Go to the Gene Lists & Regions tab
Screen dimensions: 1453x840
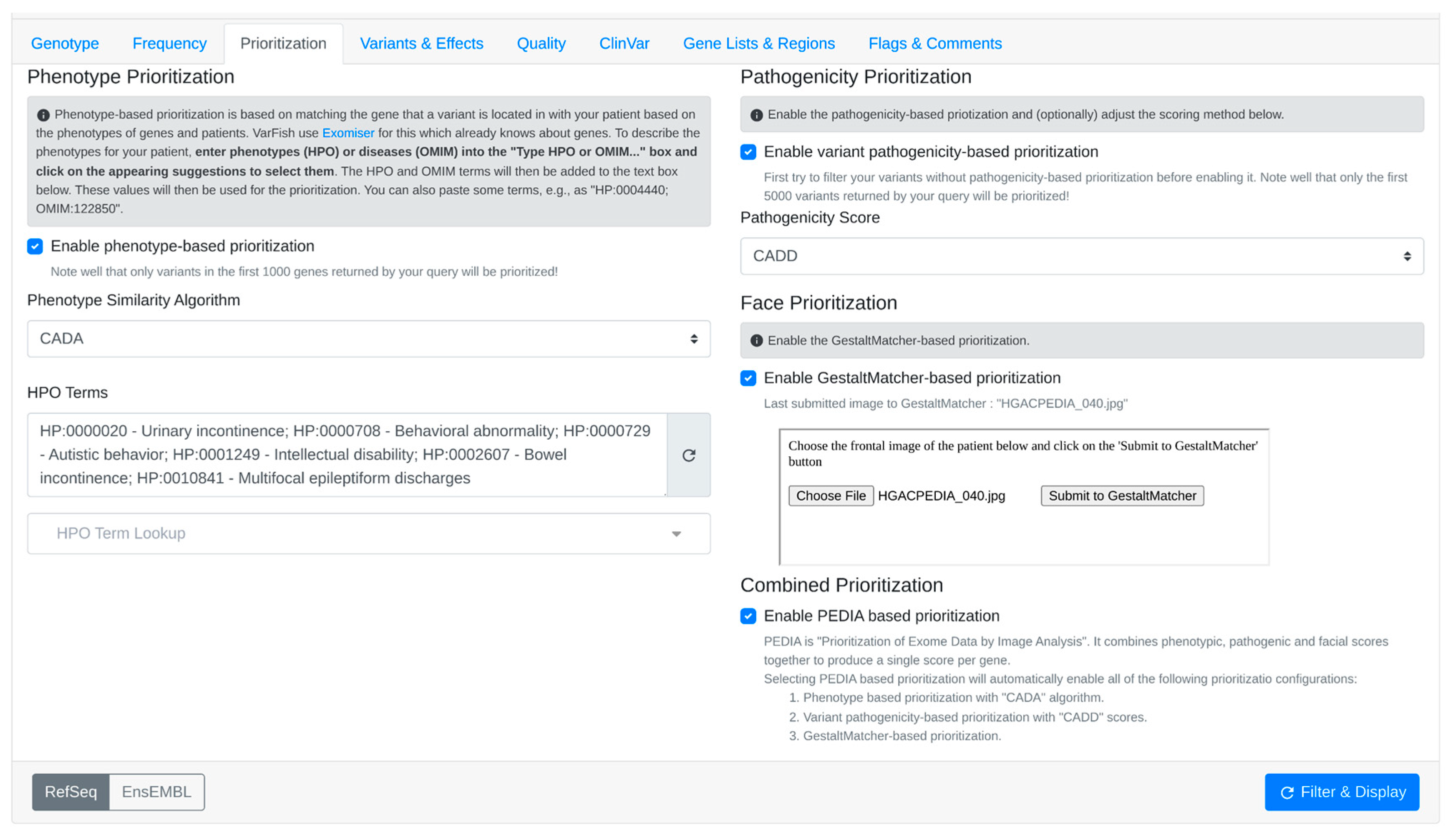[758, 44]
